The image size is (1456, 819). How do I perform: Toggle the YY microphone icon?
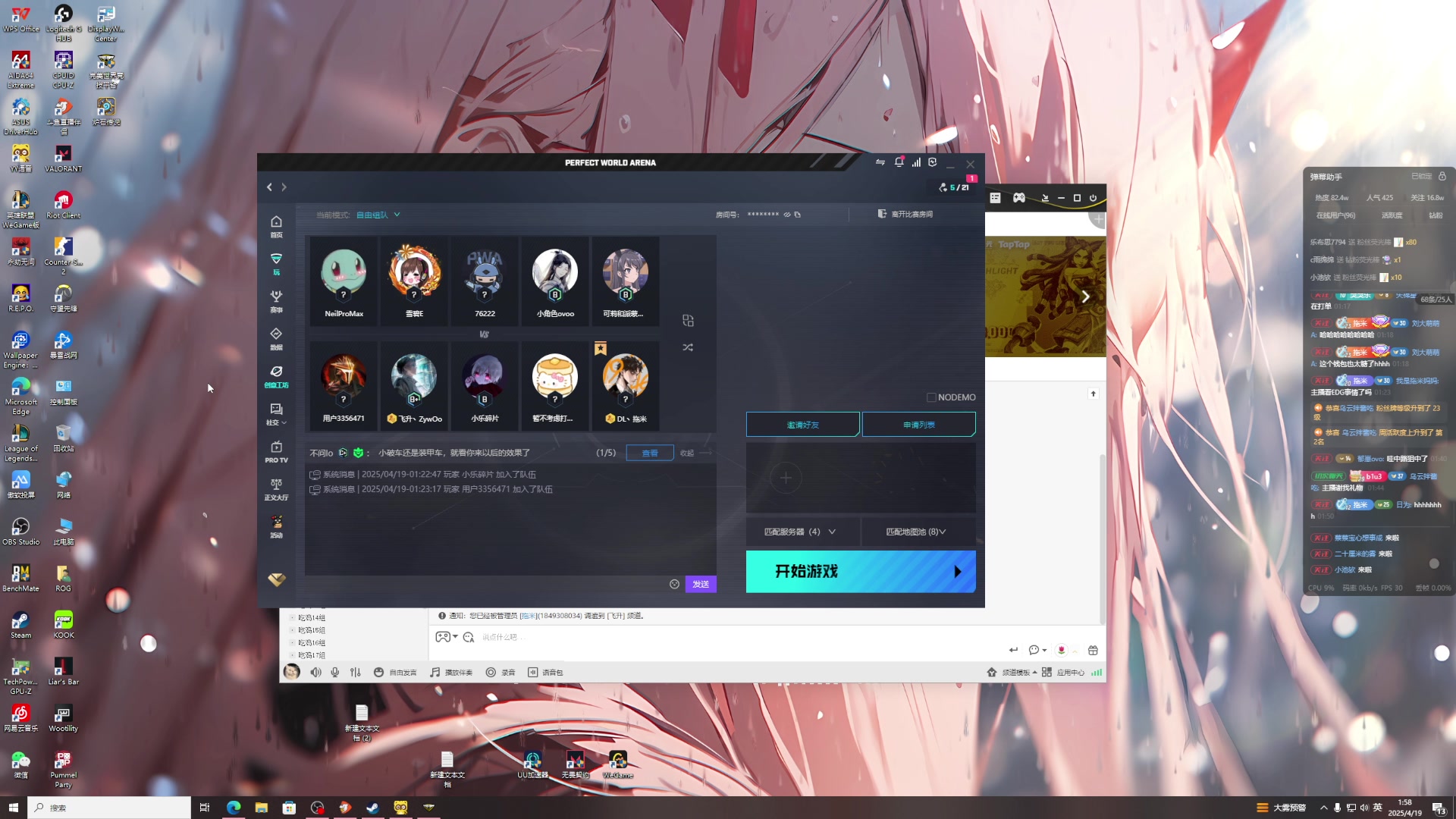point(335,672)
